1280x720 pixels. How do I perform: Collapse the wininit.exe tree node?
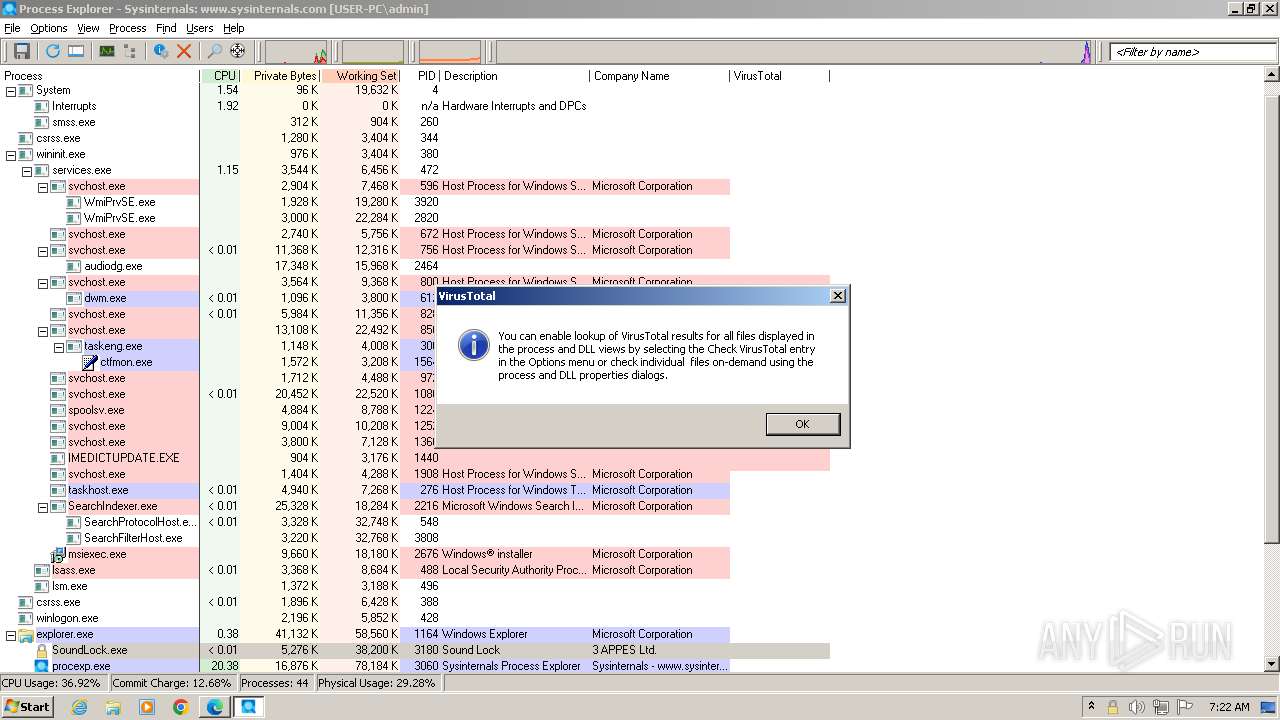click(x=11, y=154)
